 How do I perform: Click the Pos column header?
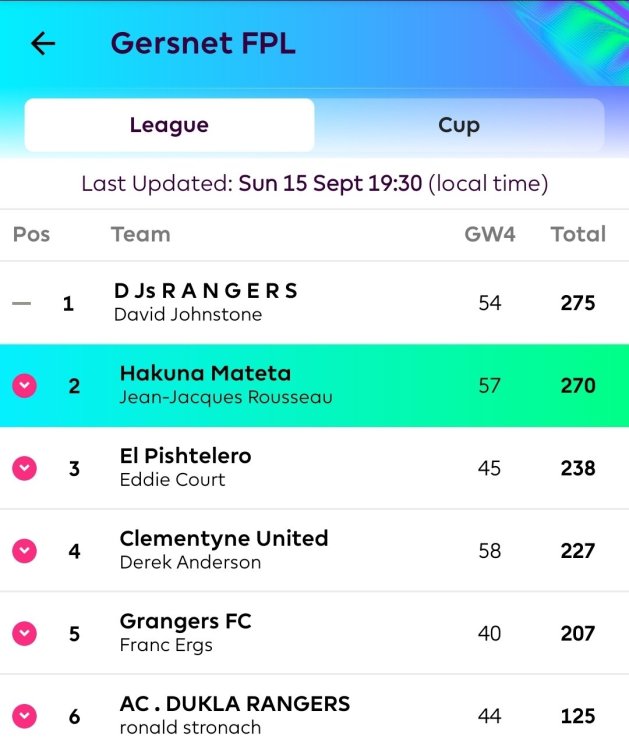[32, 234]
